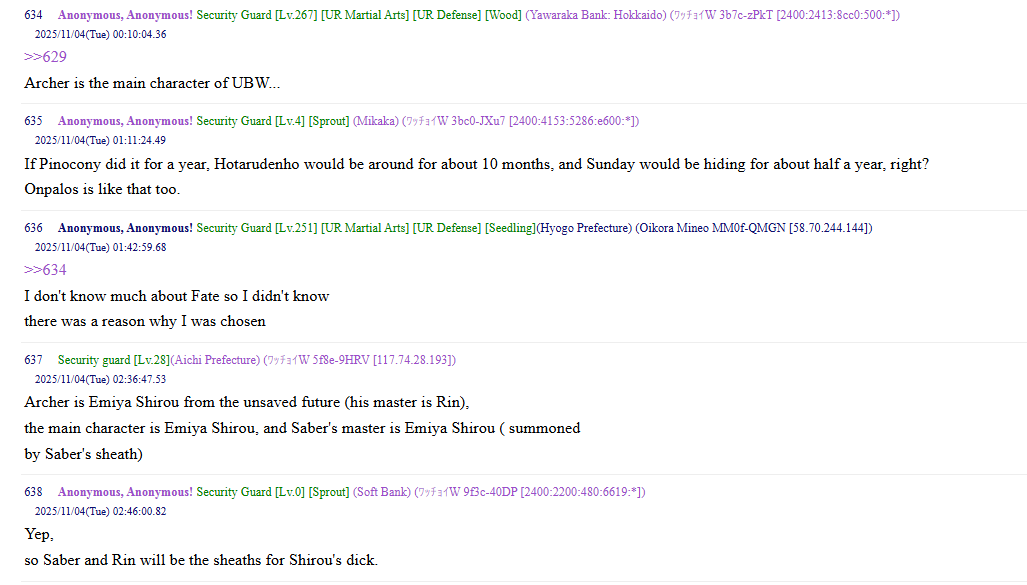
Task: Click timestamp 2025/11/04(Tue) 00:10:04.36
Action: point(100,35)
